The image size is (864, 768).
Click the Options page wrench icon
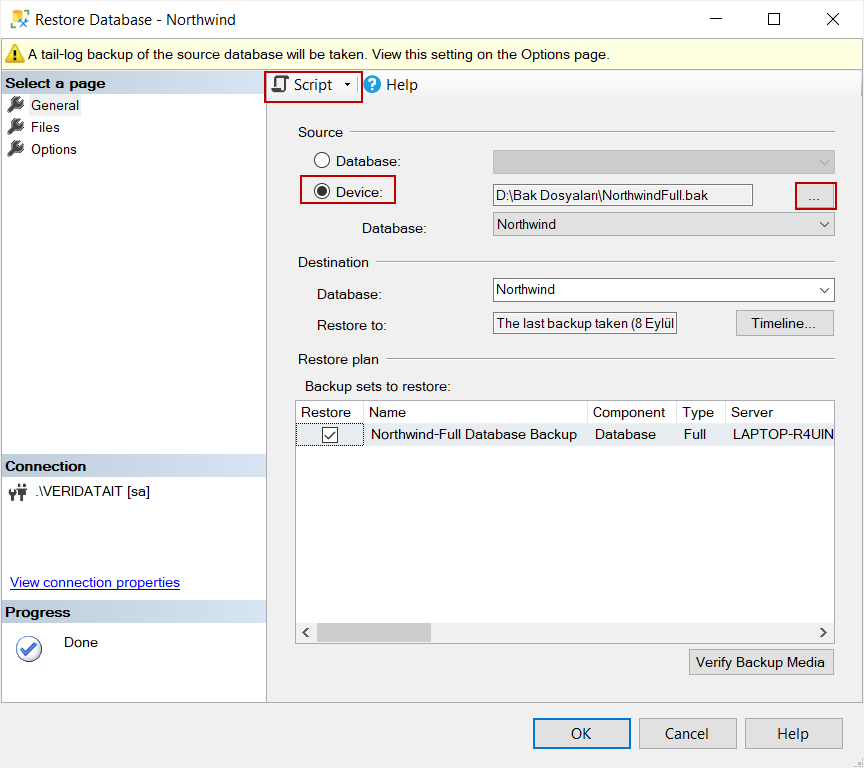pyautogui.click(x=17, y=148)
